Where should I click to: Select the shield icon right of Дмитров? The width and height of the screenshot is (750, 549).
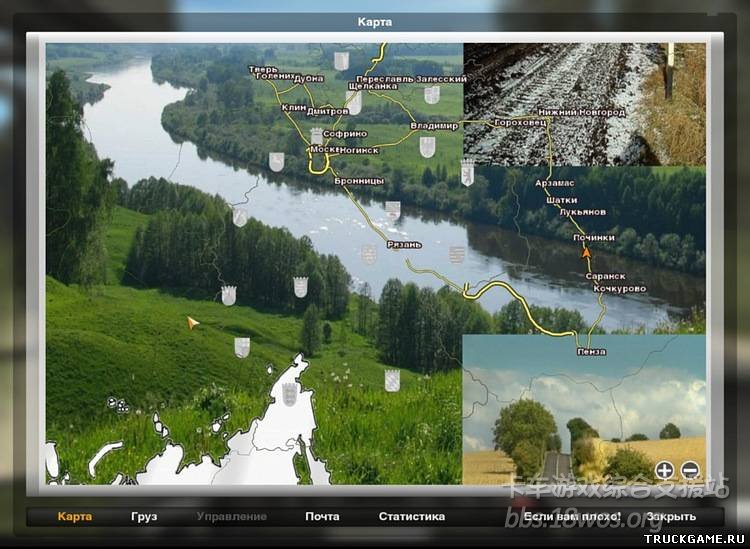(x=354, y=102)
